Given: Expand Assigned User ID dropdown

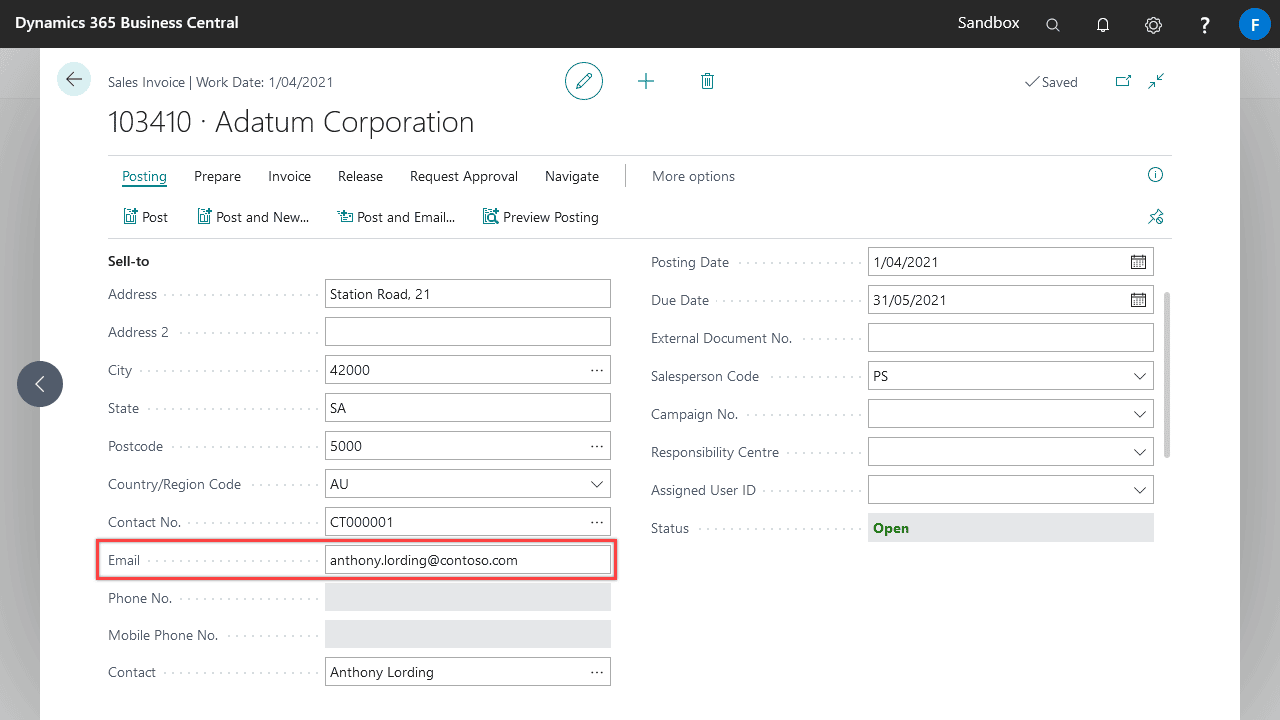Looking at the screenshot, I should tap(1140, 490).
